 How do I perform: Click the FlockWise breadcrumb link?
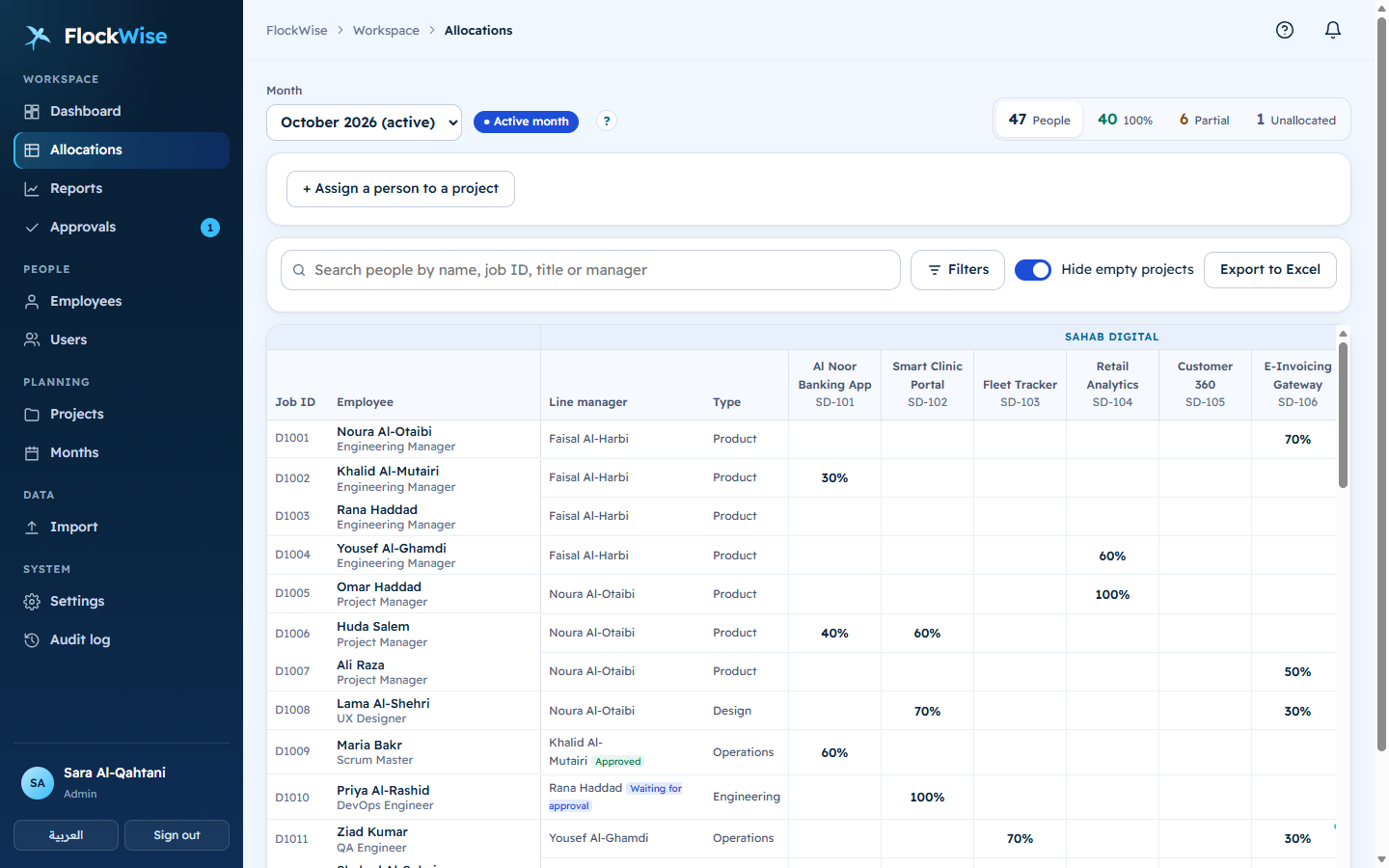pos(297,31)
